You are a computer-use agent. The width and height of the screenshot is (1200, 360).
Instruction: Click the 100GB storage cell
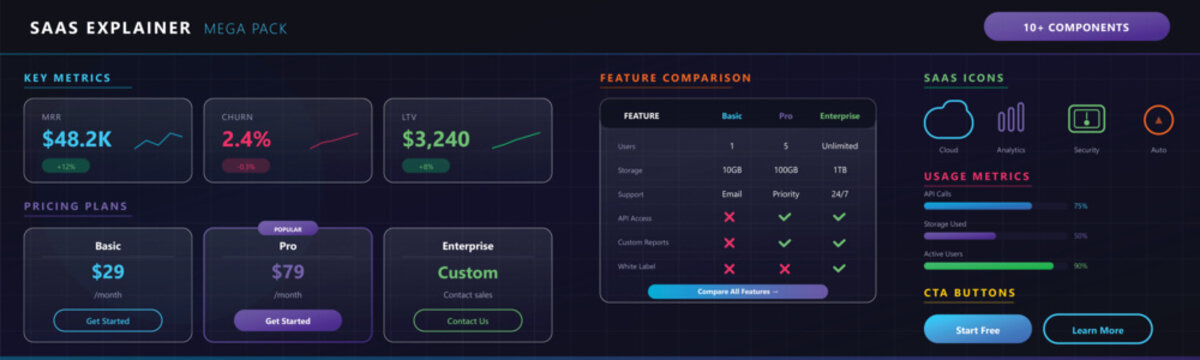[785, 170]
